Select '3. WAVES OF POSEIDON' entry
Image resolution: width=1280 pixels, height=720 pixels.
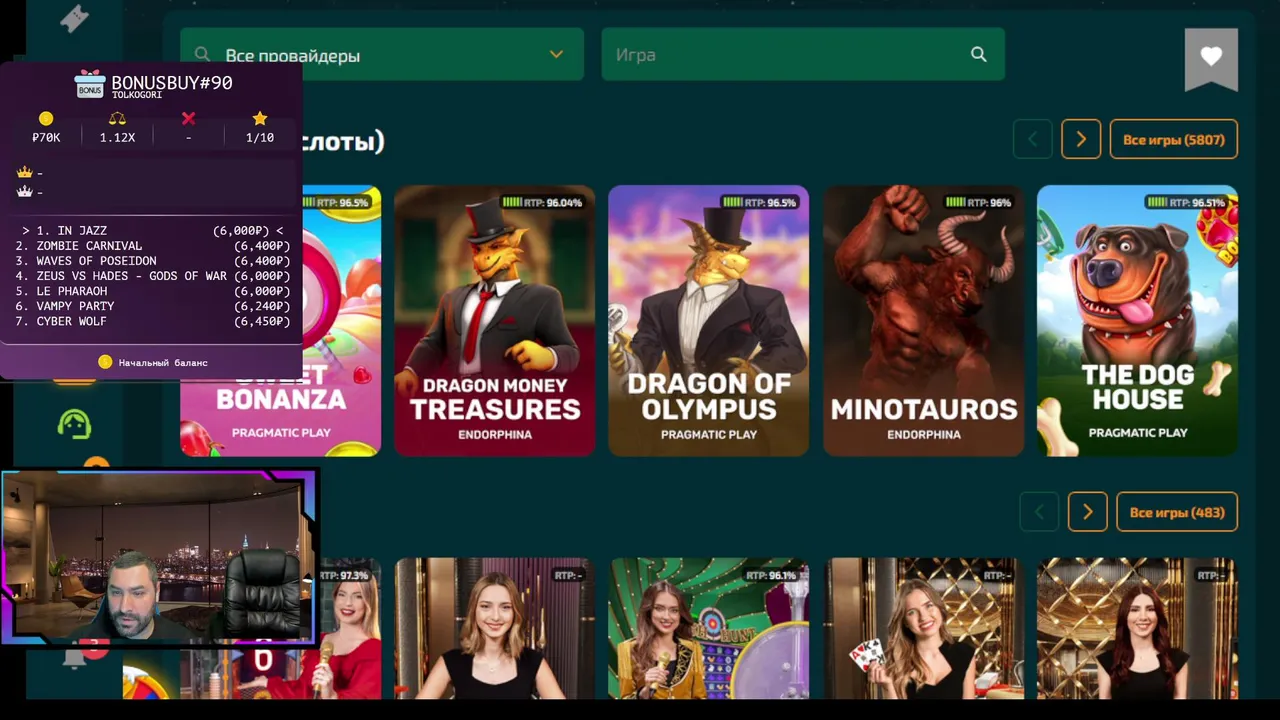click(152, 261)
